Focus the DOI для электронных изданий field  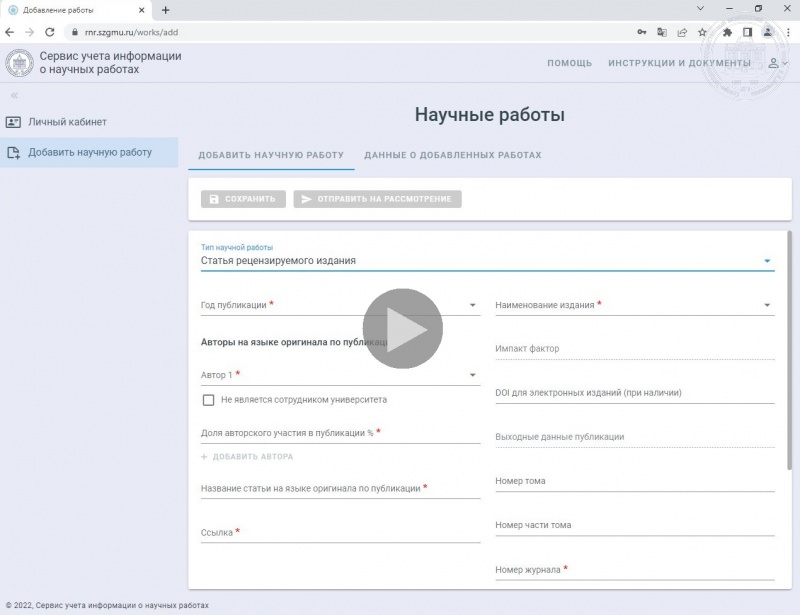635,393
